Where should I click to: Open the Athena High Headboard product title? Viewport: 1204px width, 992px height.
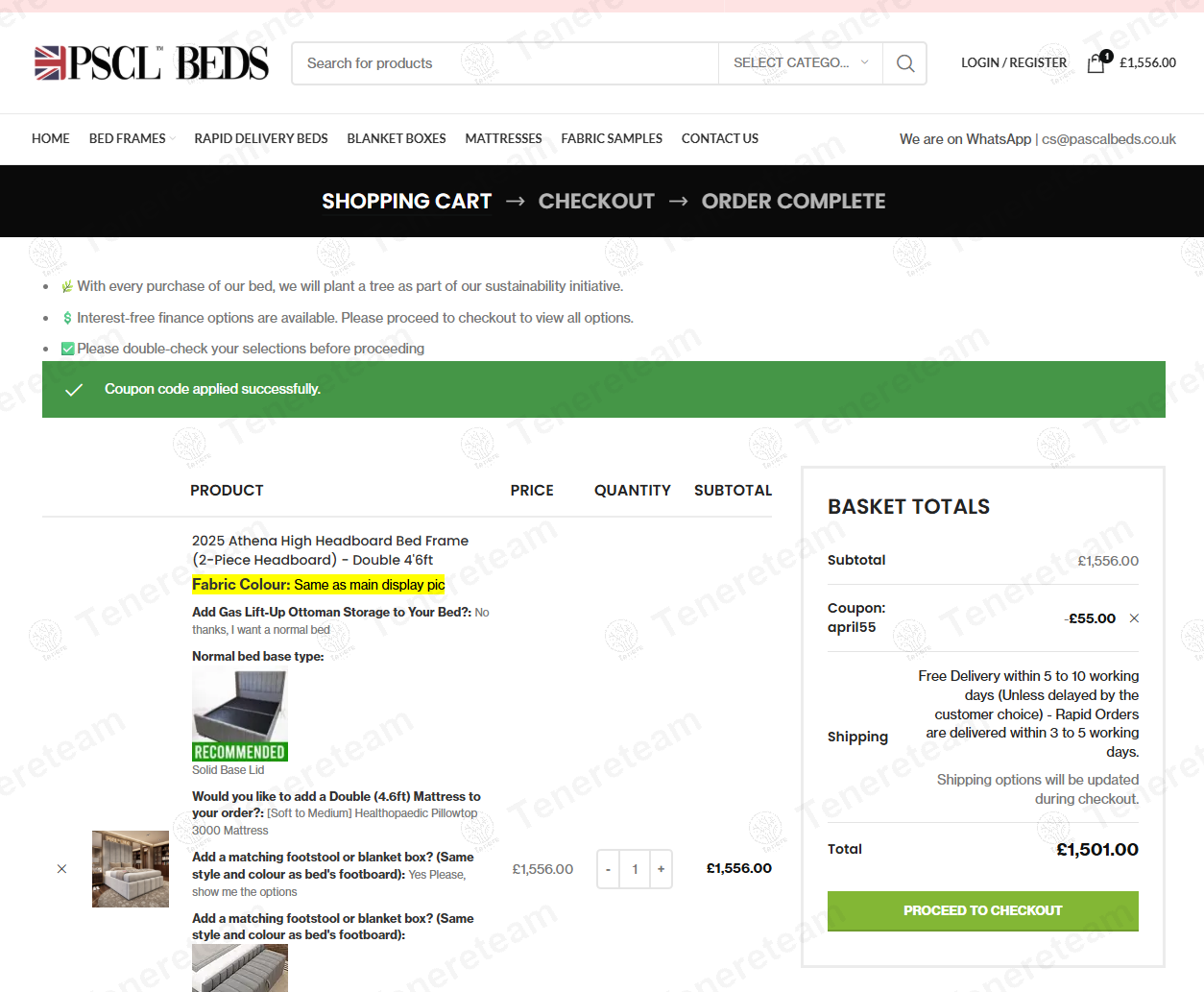(x=330, y=550)
